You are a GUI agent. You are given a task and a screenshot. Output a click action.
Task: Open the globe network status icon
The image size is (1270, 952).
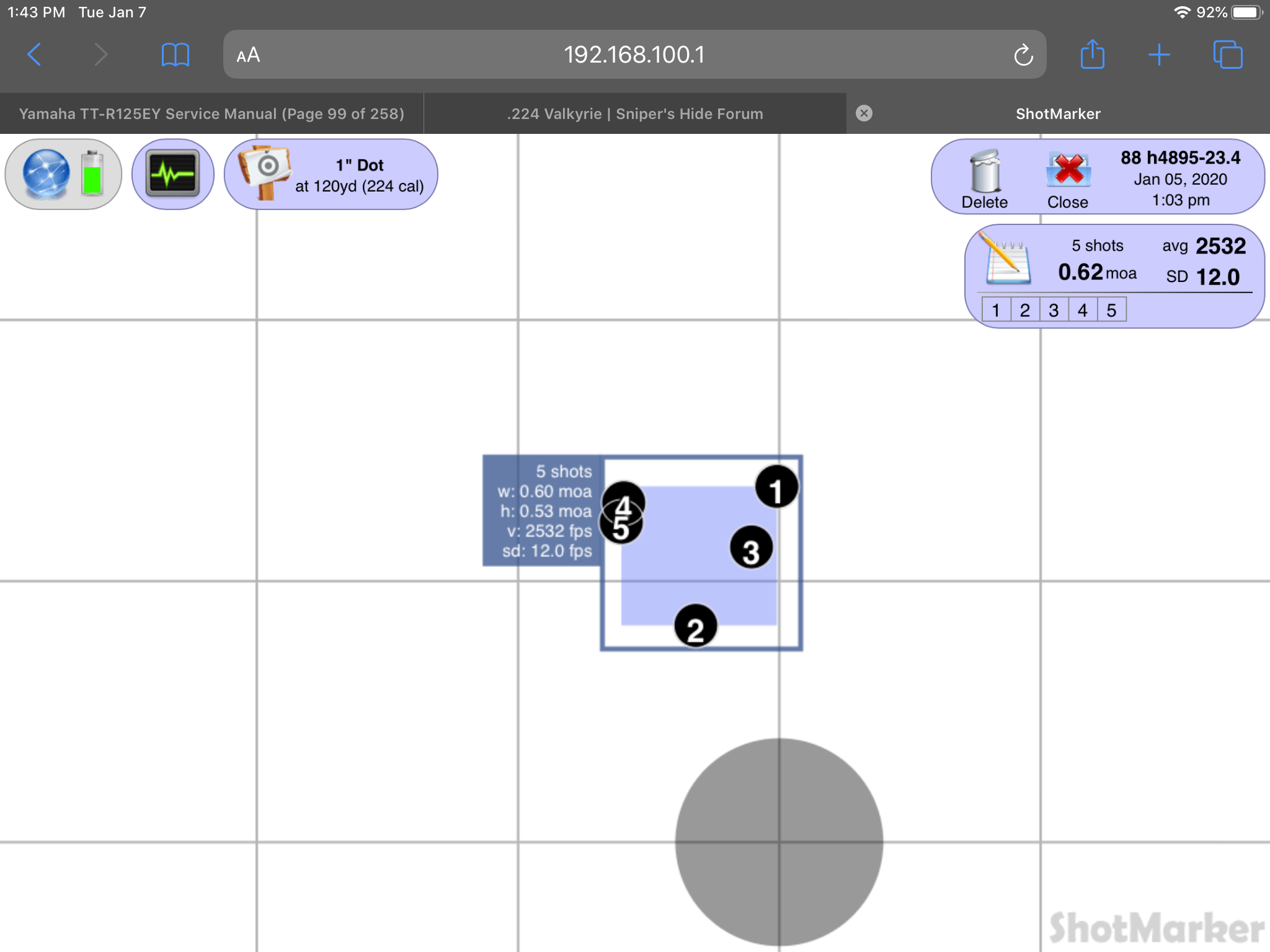click(x=47, y=174)
